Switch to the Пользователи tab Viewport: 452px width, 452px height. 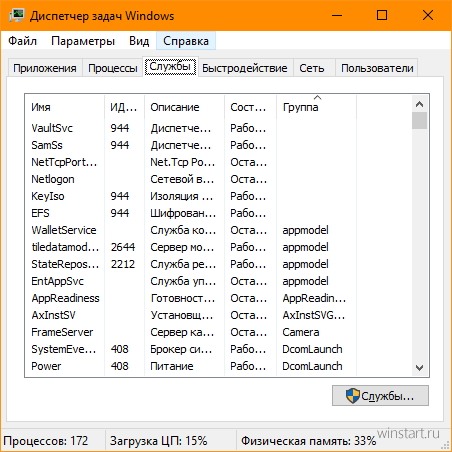click(377, 68)
